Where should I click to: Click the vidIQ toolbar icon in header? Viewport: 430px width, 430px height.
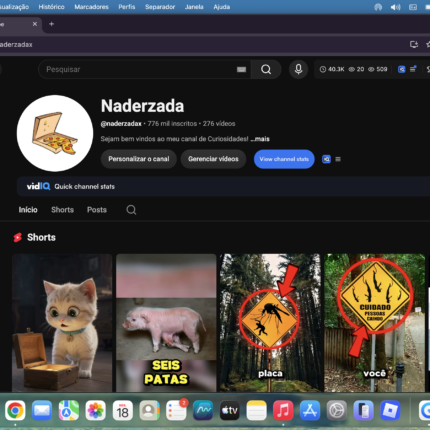(x=402, y=69)
